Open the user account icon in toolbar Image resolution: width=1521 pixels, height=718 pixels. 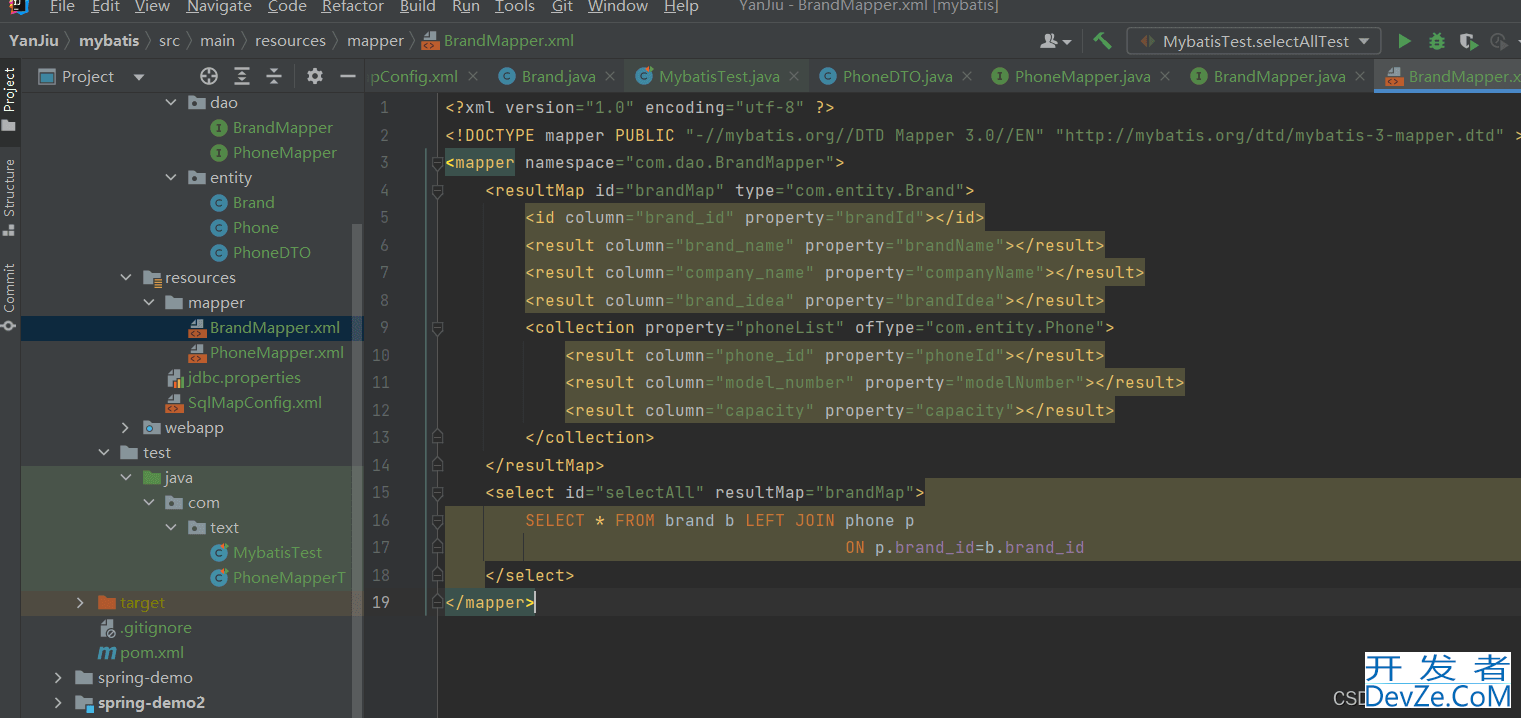point(1055,41)
